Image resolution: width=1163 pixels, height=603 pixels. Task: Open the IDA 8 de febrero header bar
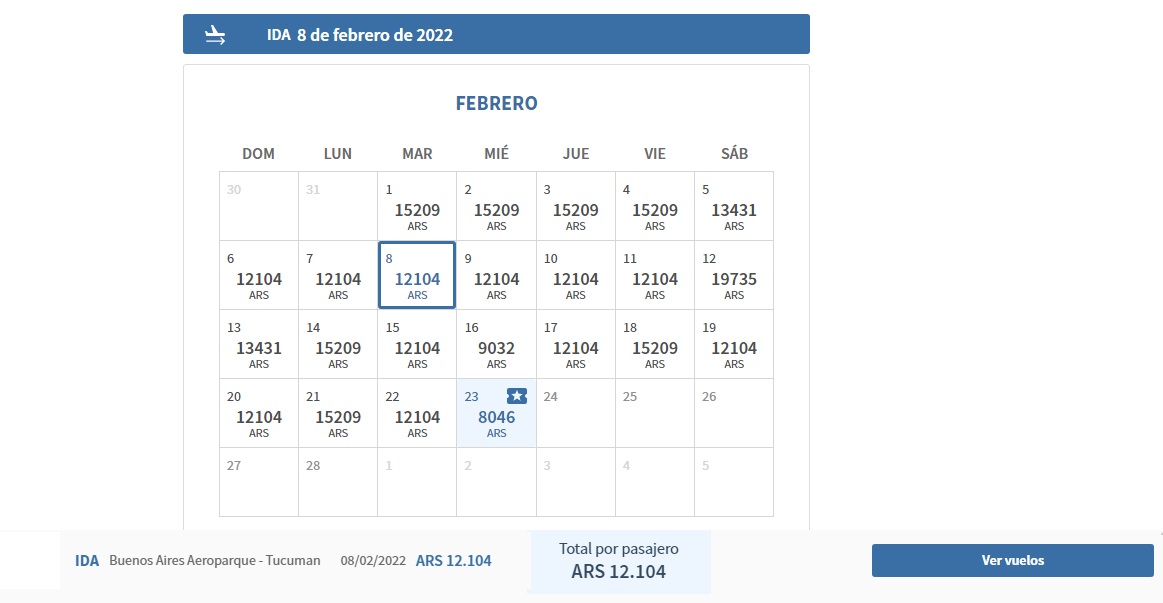point(496,34)
